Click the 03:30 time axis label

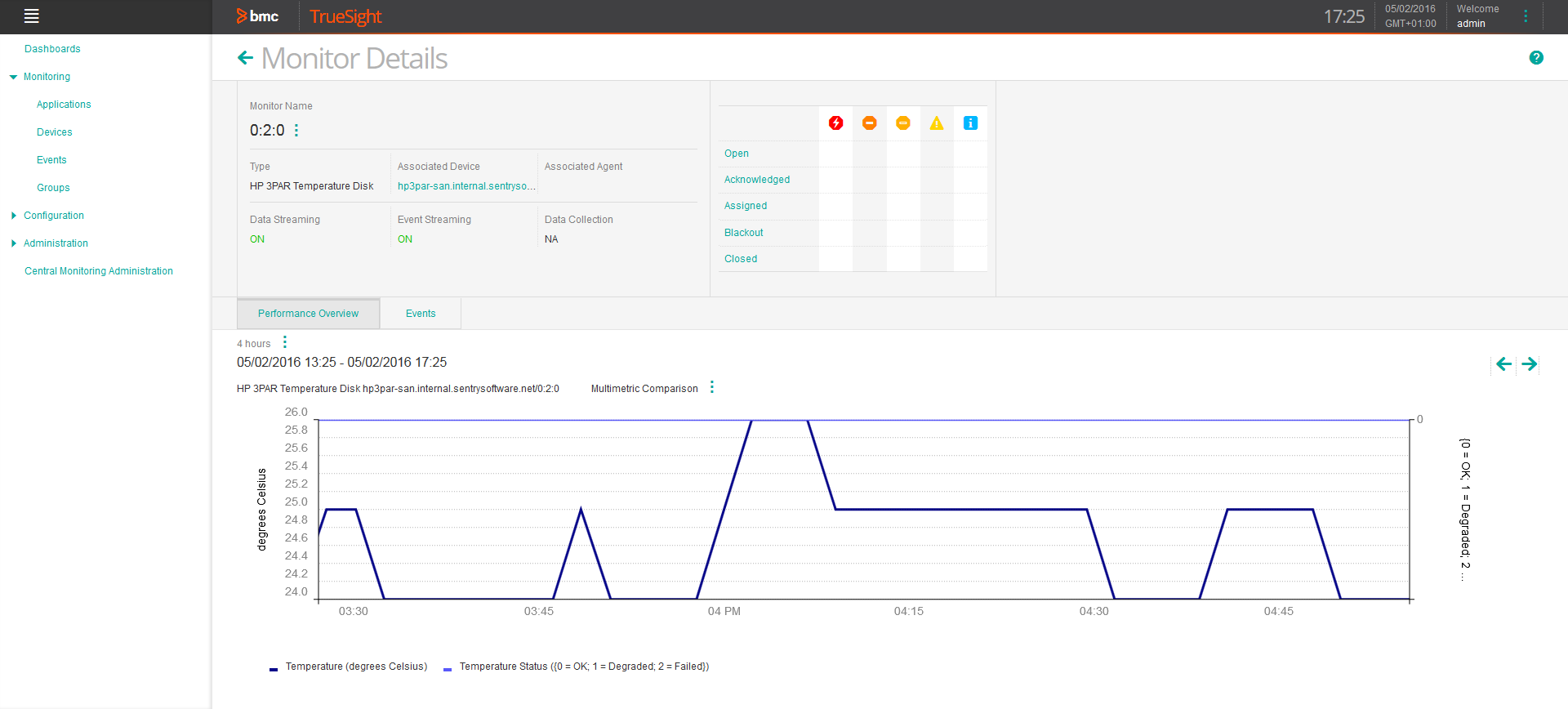pyautogui.click(x=354, y=611)
